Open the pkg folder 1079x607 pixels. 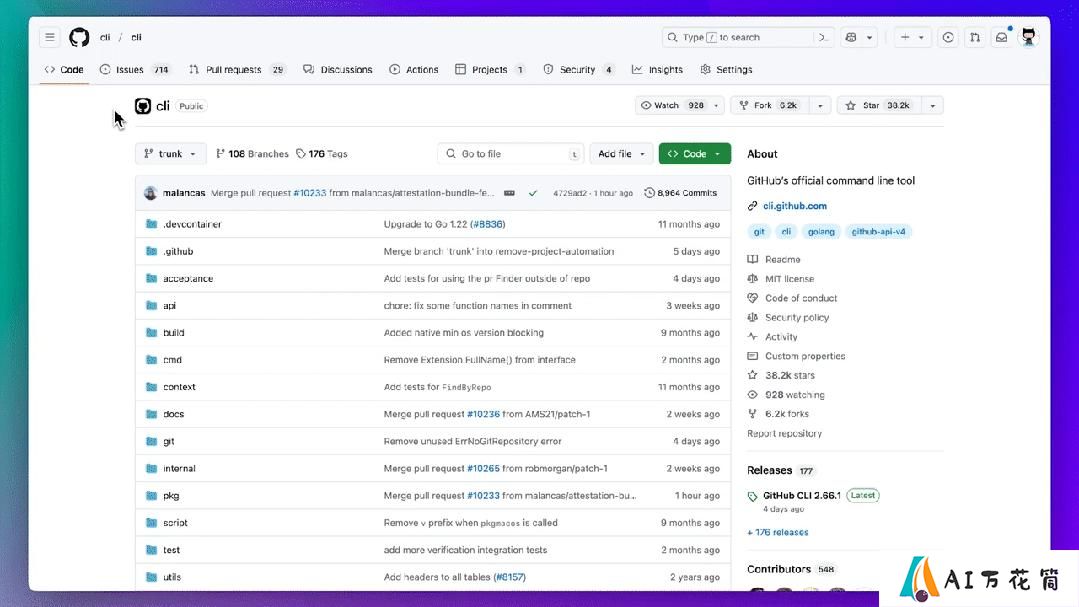coord(171,496)
